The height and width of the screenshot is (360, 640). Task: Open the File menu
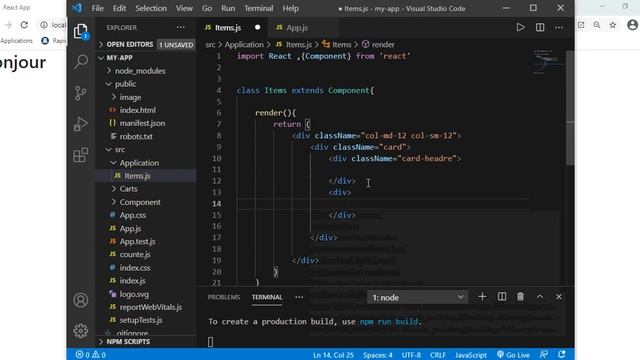pyautogui.click(x=98, y=8)
